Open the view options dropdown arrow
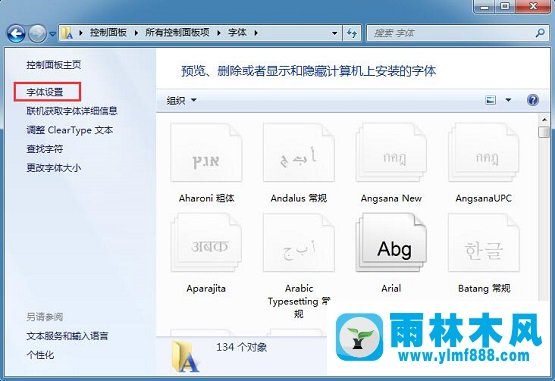This screenshot has height=381, width=555. 508,100
